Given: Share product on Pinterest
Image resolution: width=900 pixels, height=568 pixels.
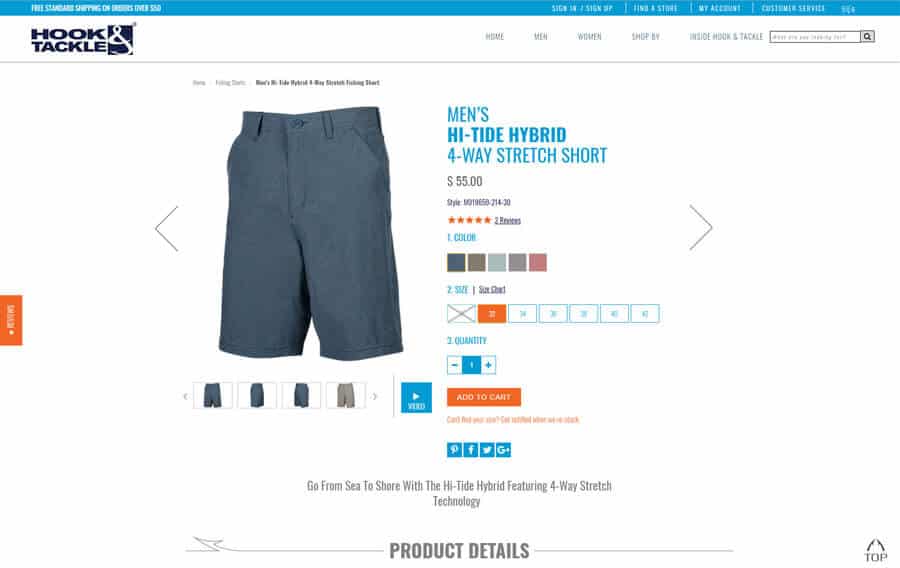Looking at the screenshot, I should 454,450.
